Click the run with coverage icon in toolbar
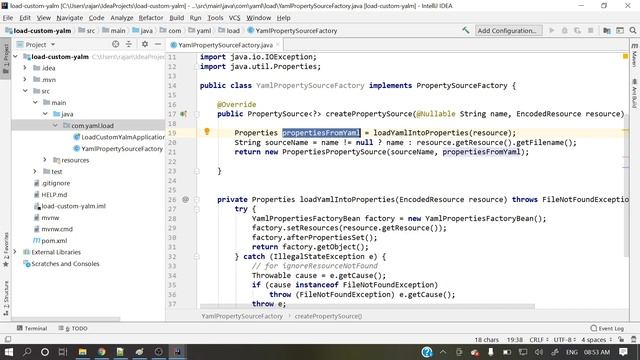This screenshot has height=360, width=640. click(x=577, y=30)
